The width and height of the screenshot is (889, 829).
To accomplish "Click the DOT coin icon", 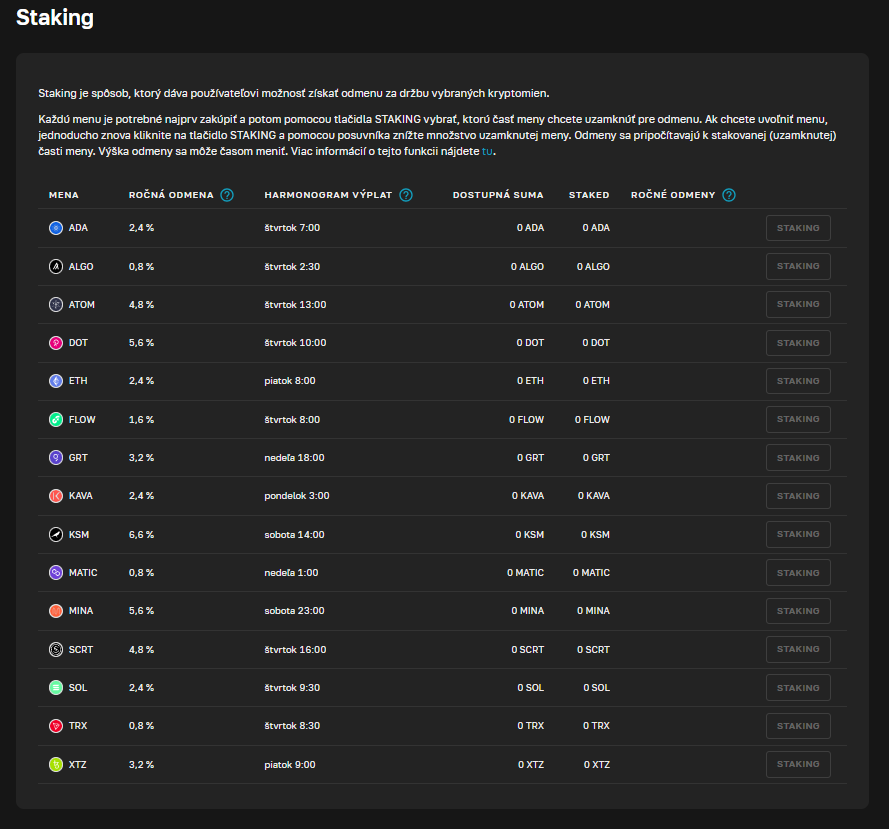I will [56, 343].
